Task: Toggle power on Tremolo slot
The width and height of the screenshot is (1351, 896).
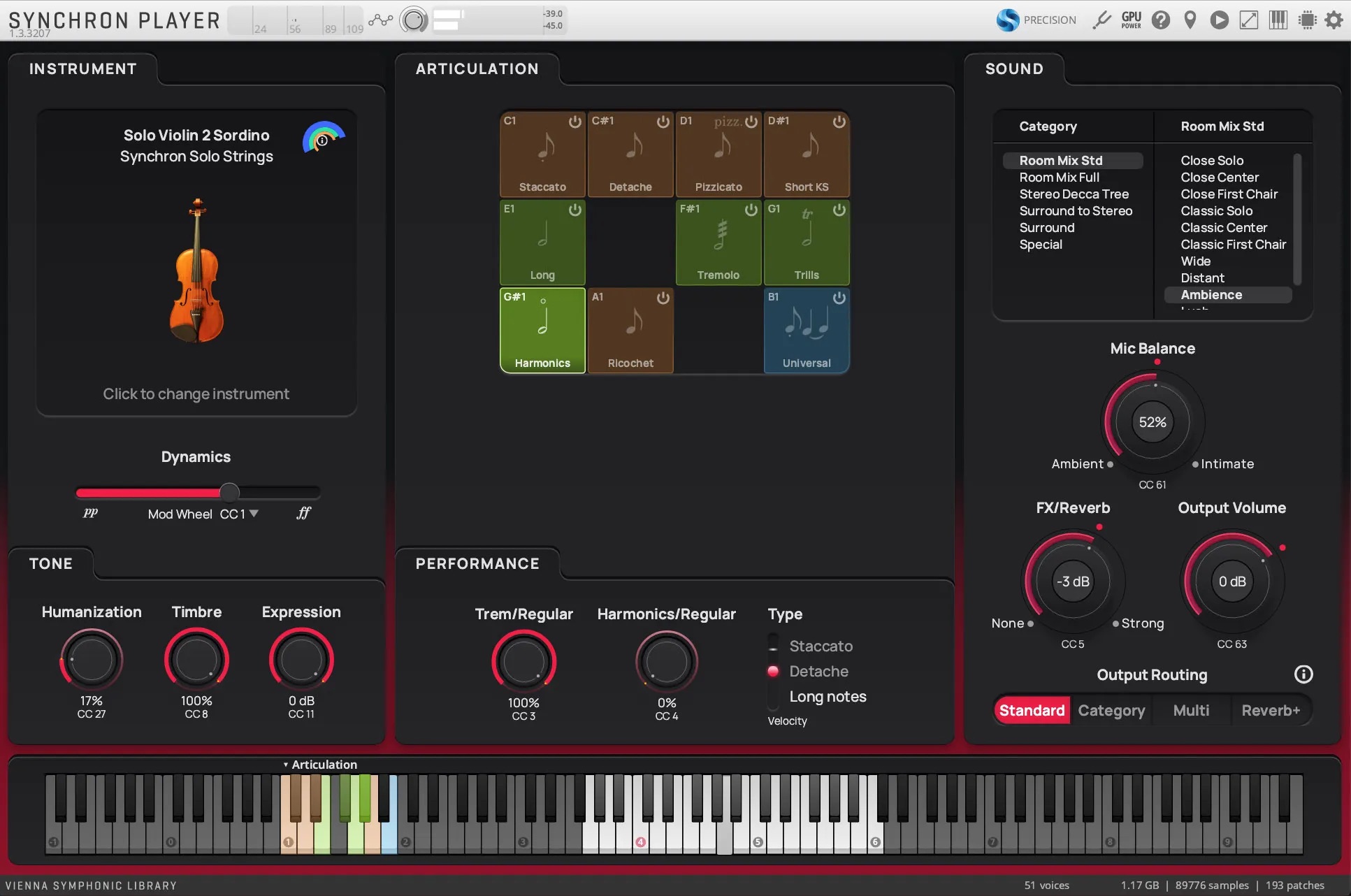Action: coord(751,210)
